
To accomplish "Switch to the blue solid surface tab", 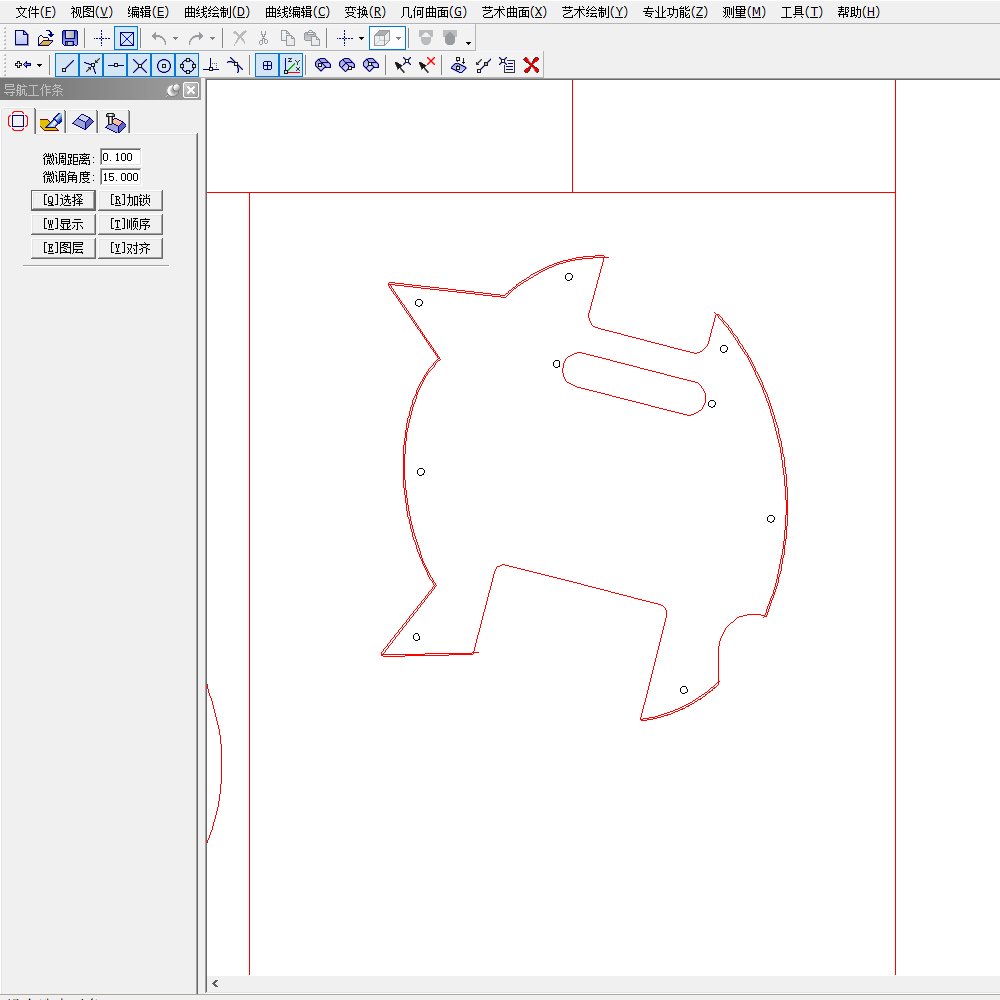I will coord(83,121).
